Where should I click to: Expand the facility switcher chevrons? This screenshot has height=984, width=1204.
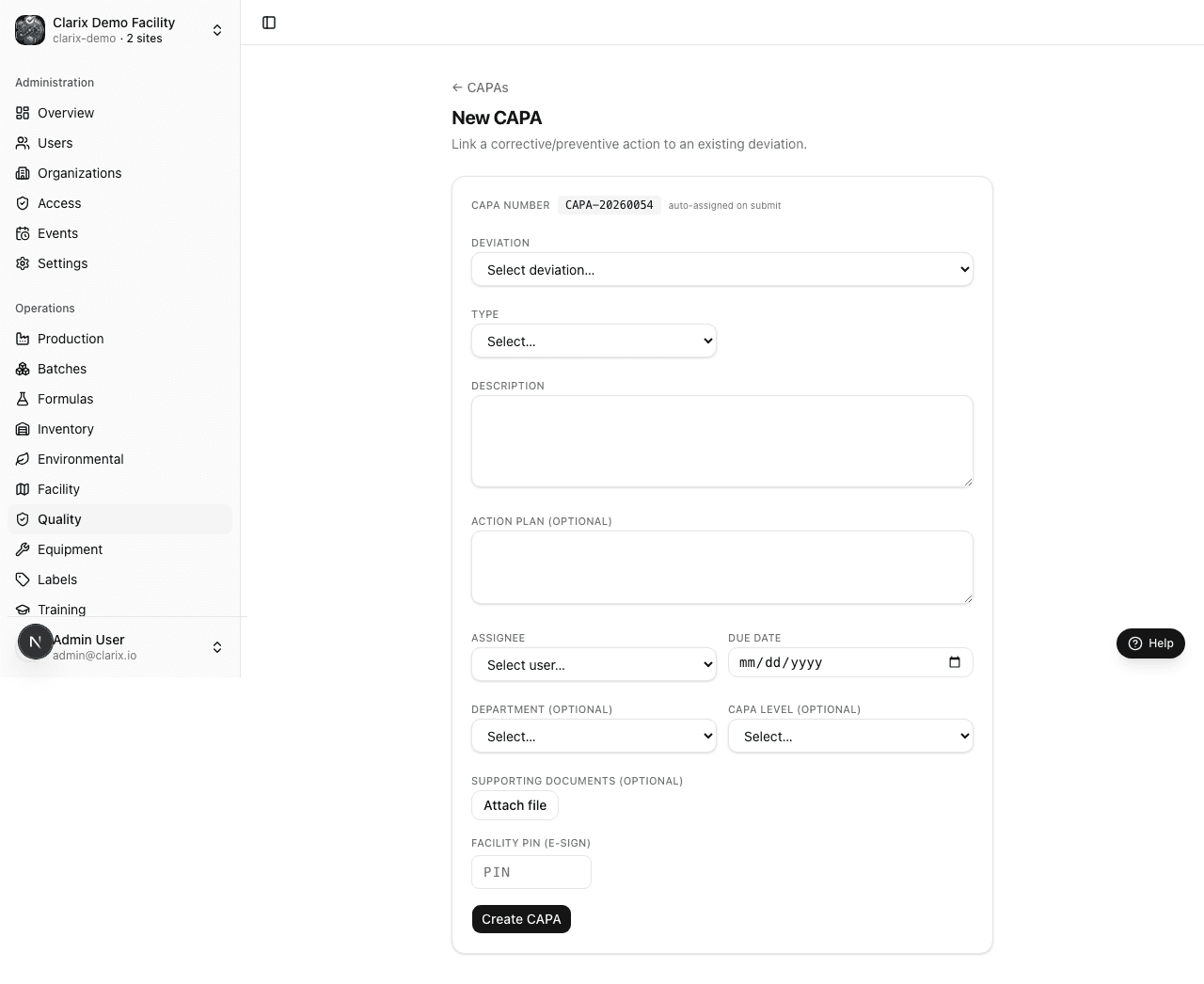217,30
